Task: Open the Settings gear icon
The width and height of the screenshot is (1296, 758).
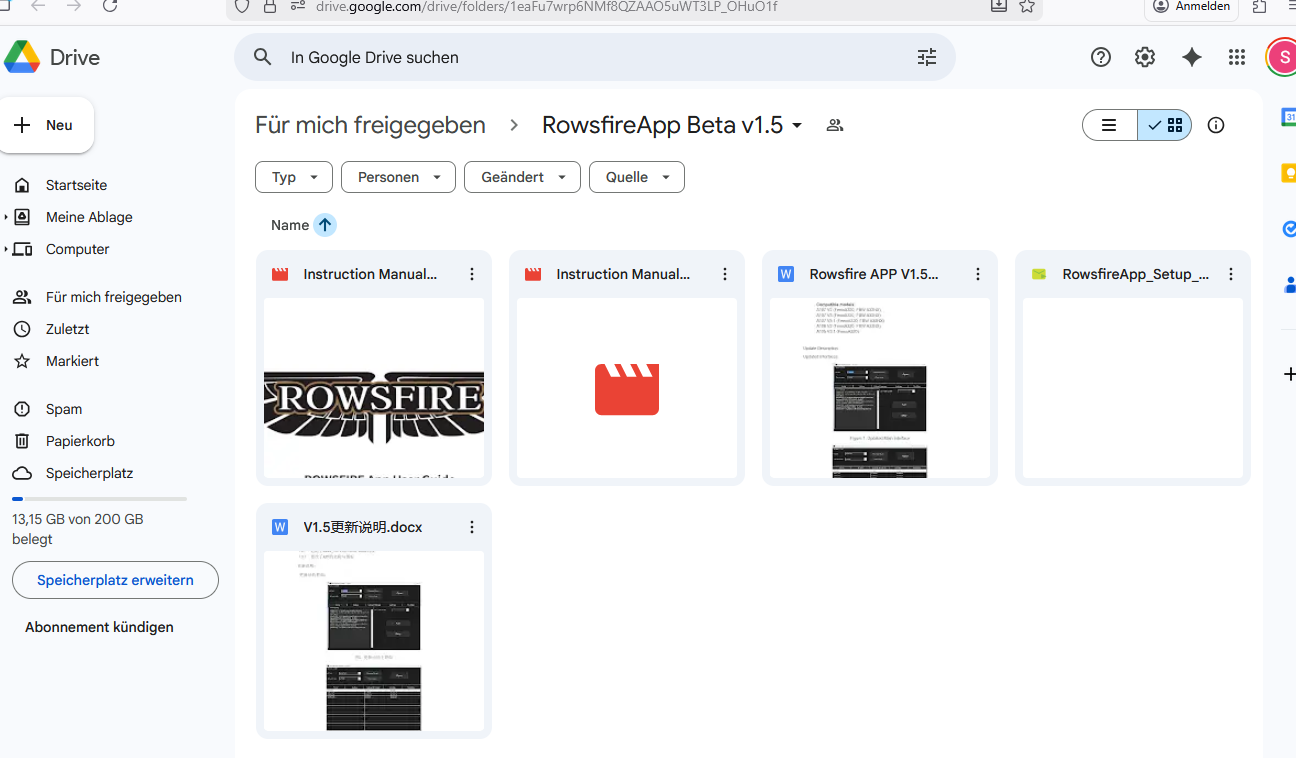Action: pyautogui.click(x=1145, y=58)
